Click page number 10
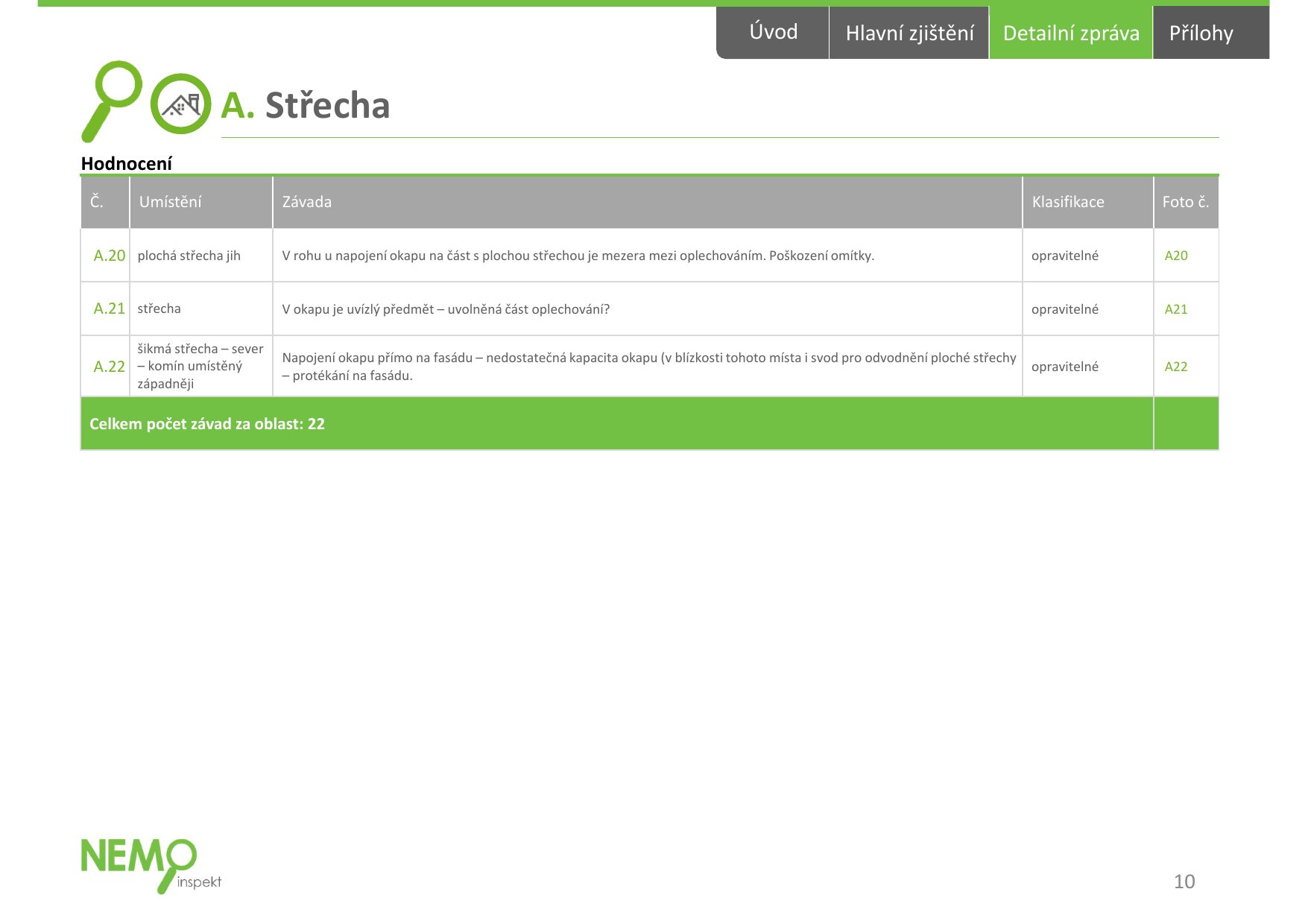 1184,882
